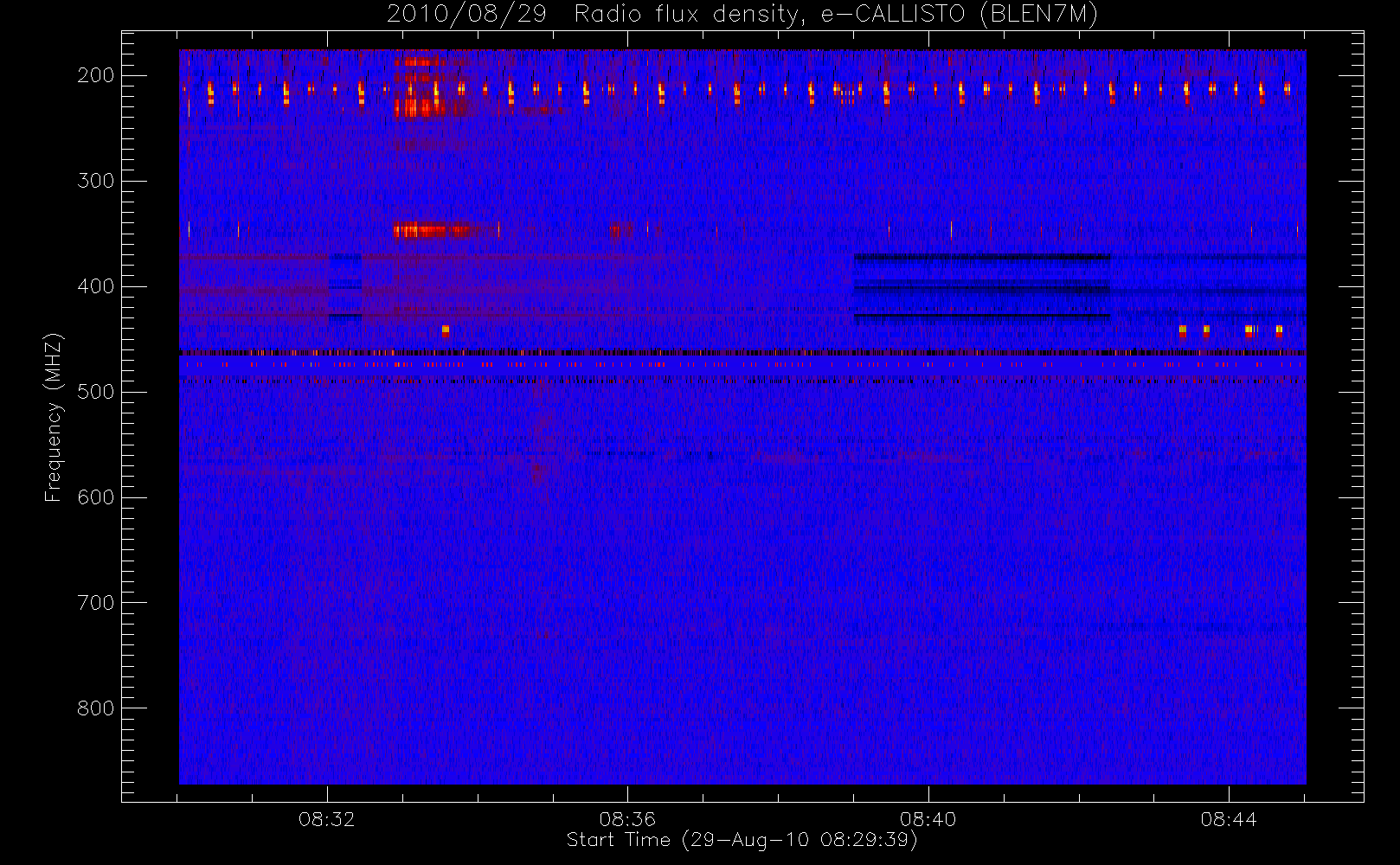This screenshot has height=865, width=1400.
Task: Click the 08:44 time tick label
Action: (x=1229, y=819)
